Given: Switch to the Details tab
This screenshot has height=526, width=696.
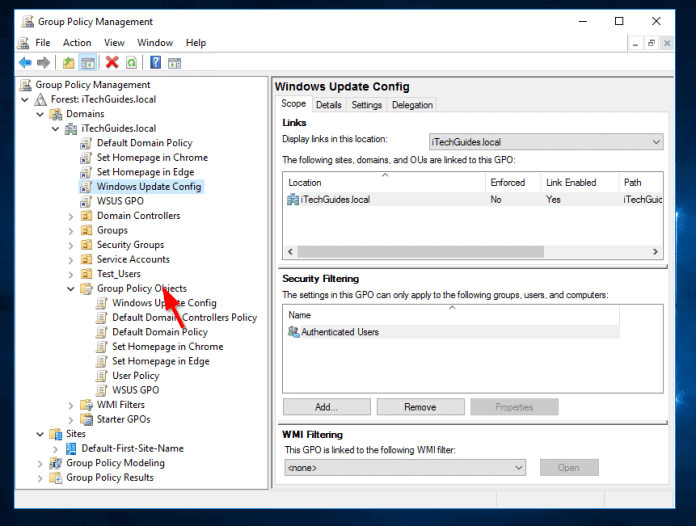Looking at the screenshot, I should tap(328, 105).
